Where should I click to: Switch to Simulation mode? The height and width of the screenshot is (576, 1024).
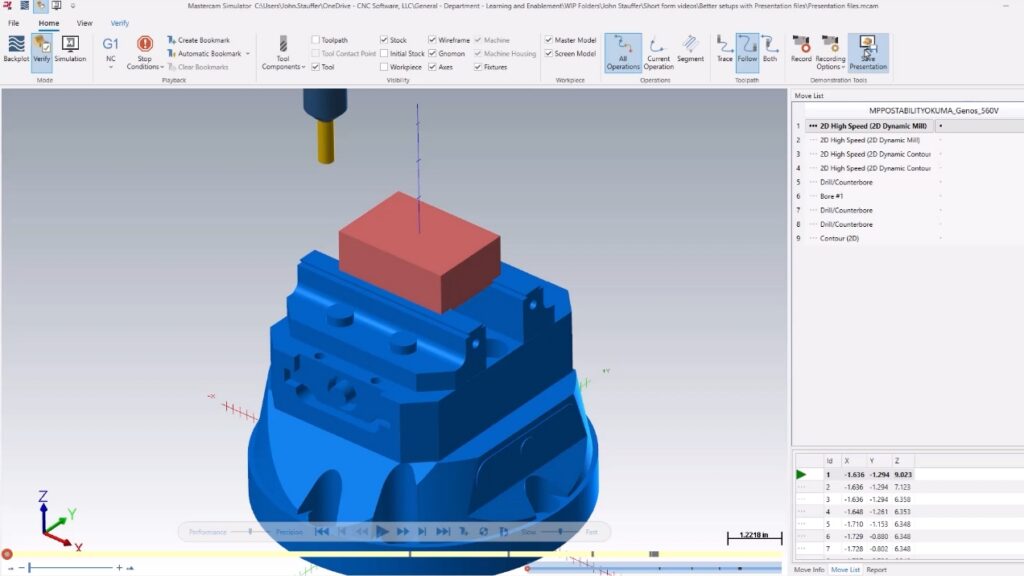(x=70, y=44)
